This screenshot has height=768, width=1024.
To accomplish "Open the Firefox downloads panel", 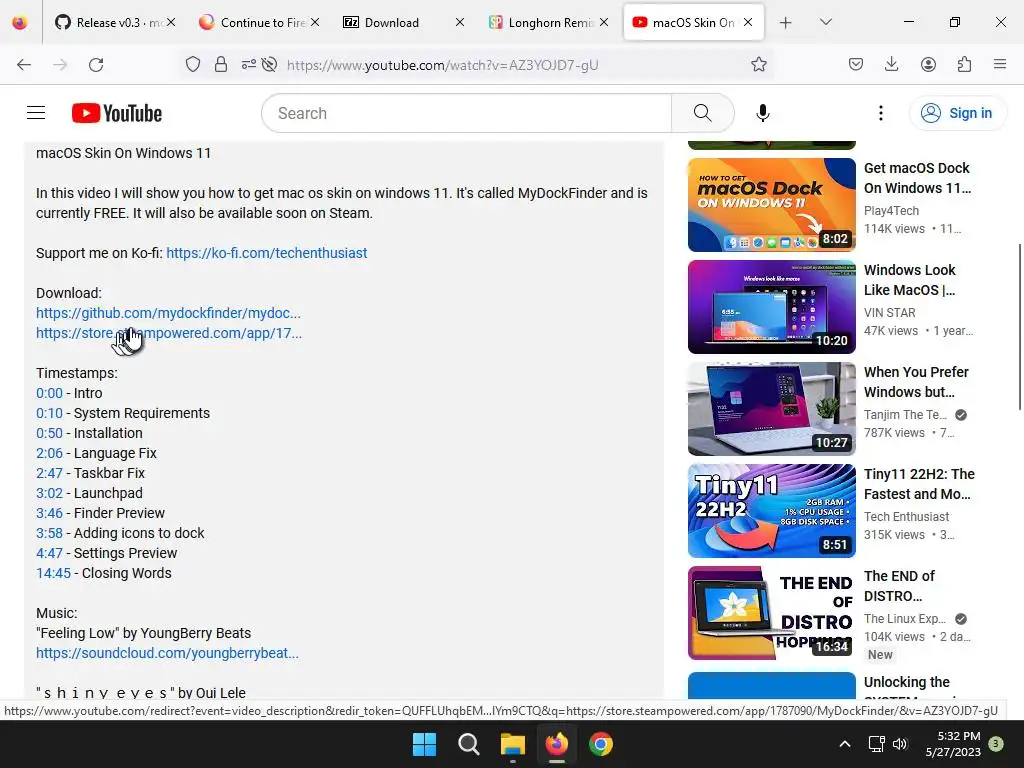I will point(891,65).
